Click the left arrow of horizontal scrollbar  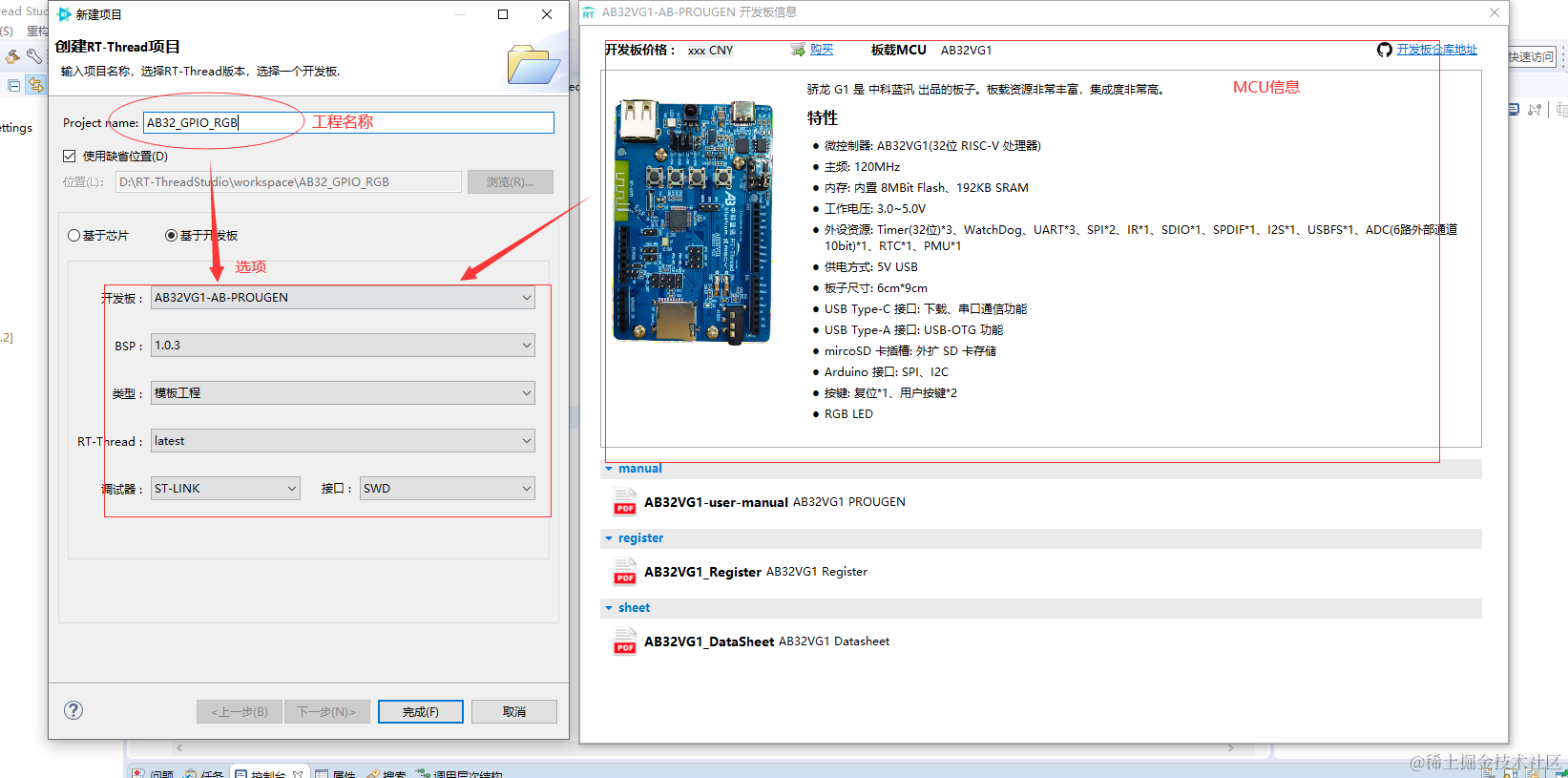pos(179,747)
